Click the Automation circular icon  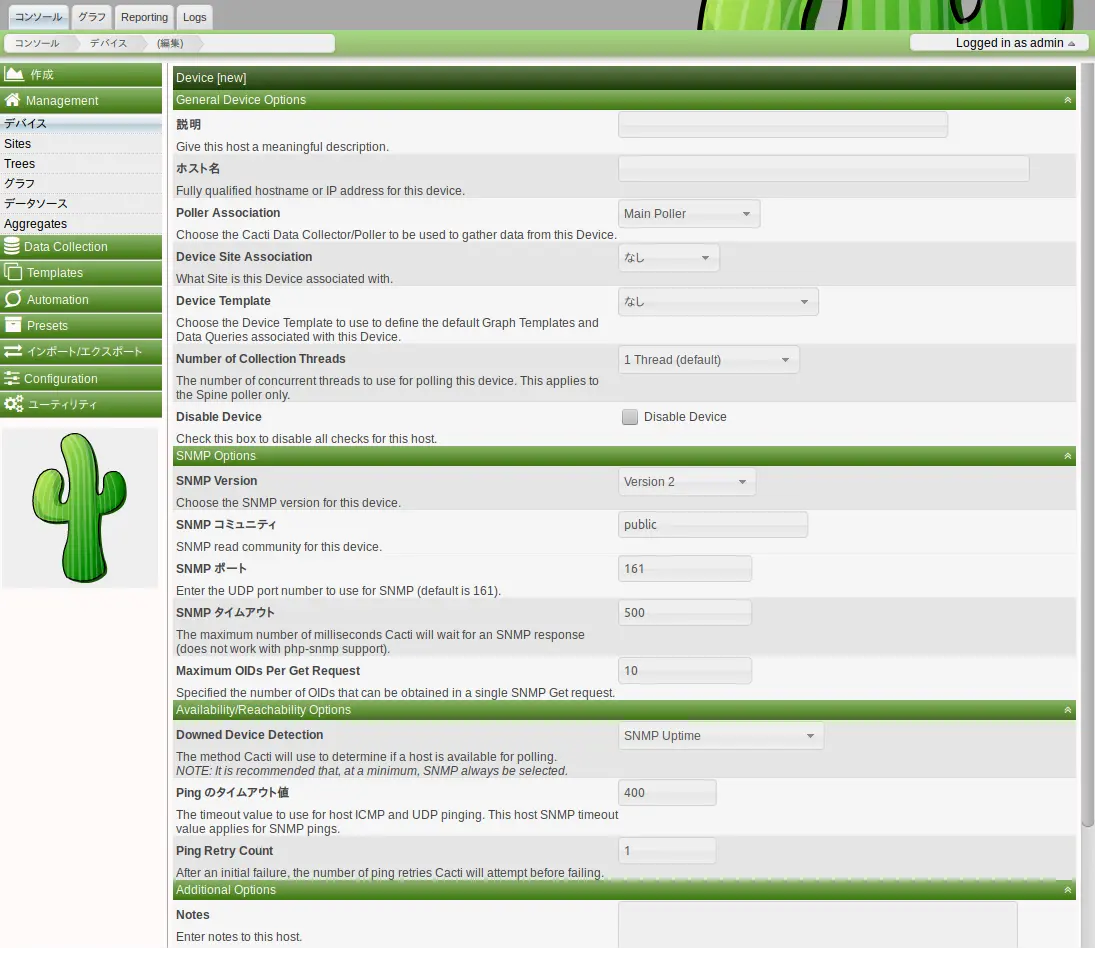(13, 299)
